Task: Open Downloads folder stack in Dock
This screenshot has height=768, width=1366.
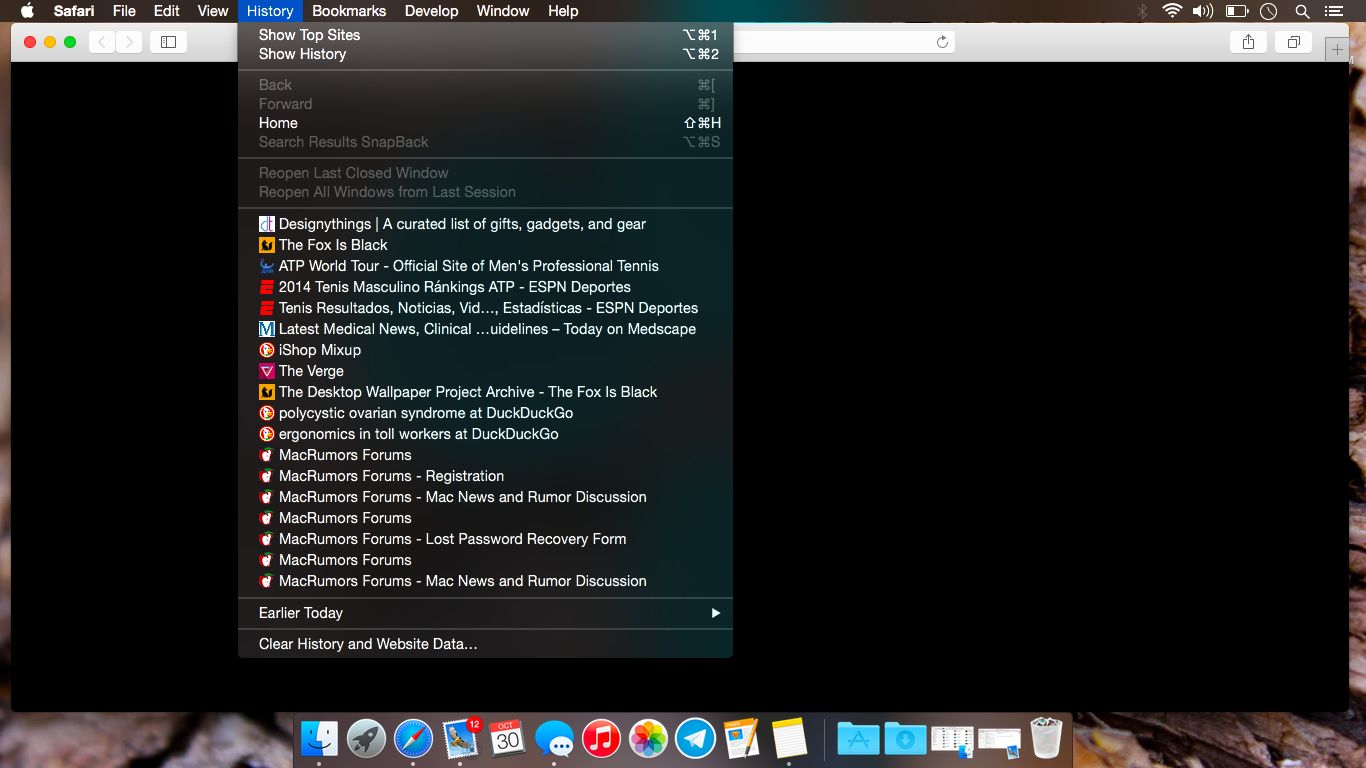Action: click(x=905, y=739)
